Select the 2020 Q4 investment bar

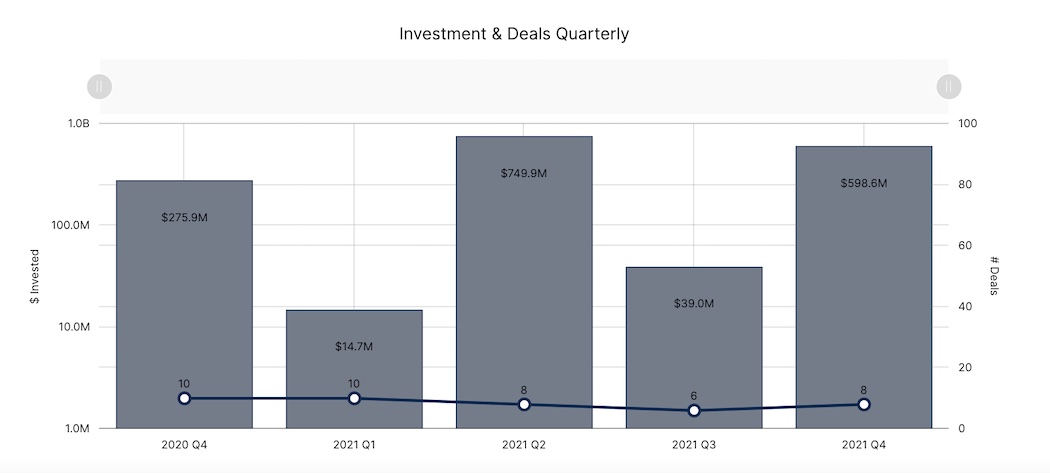point(184,290)
